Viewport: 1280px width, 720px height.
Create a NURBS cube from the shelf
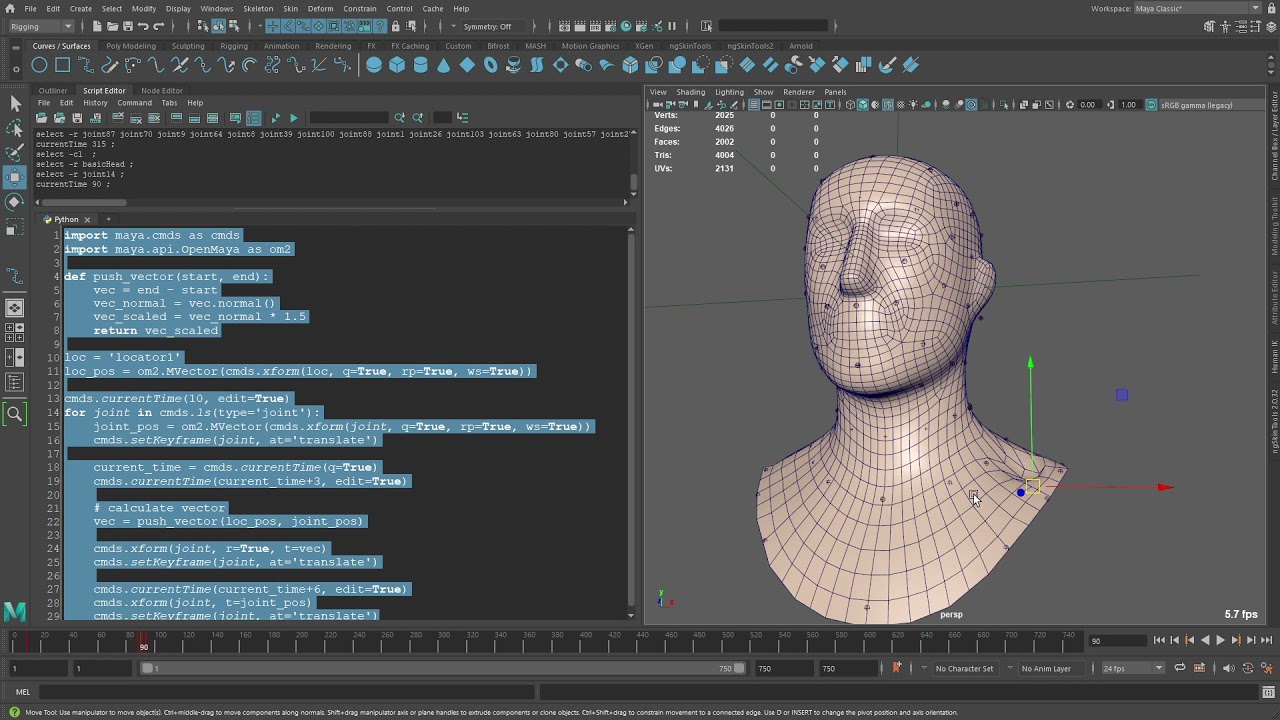tap(397, 65)
